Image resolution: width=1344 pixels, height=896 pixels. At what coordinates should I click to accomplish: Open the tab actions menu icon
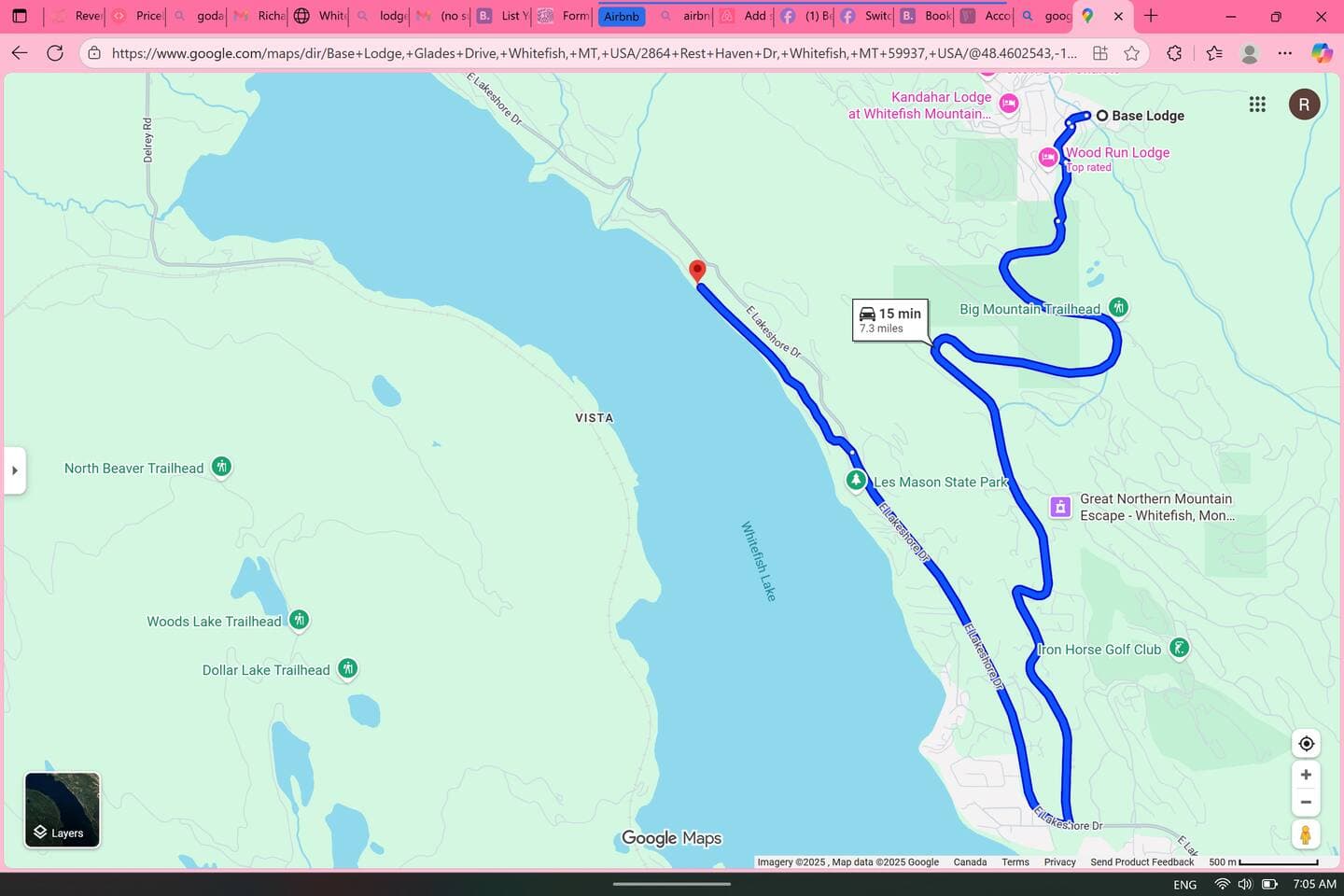tap(20, 16)
